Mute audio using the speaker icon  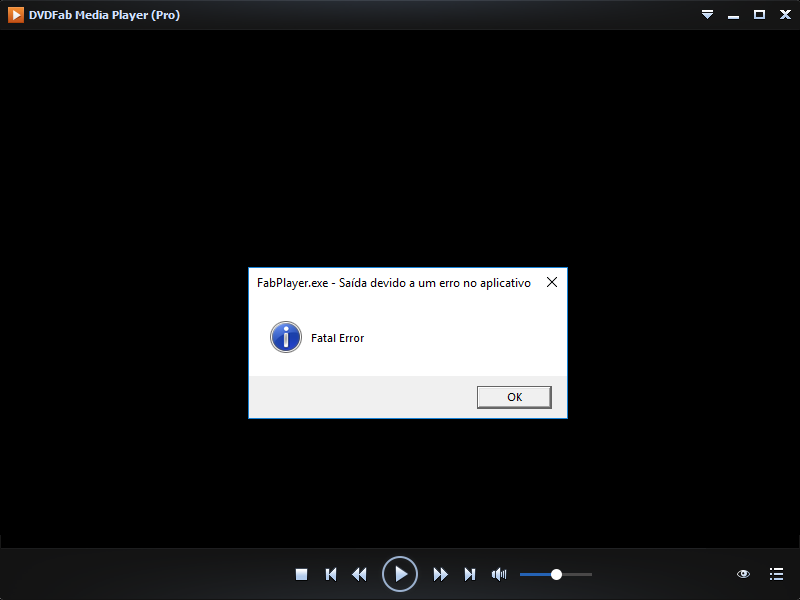pyautogui.click(x=499, y=574)
